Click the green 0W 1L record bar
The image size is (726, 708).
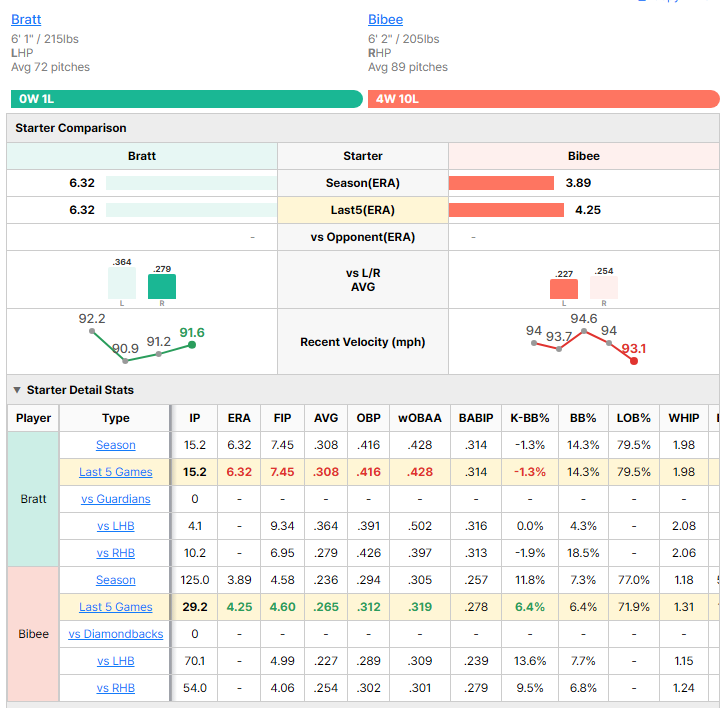[187, 99]
